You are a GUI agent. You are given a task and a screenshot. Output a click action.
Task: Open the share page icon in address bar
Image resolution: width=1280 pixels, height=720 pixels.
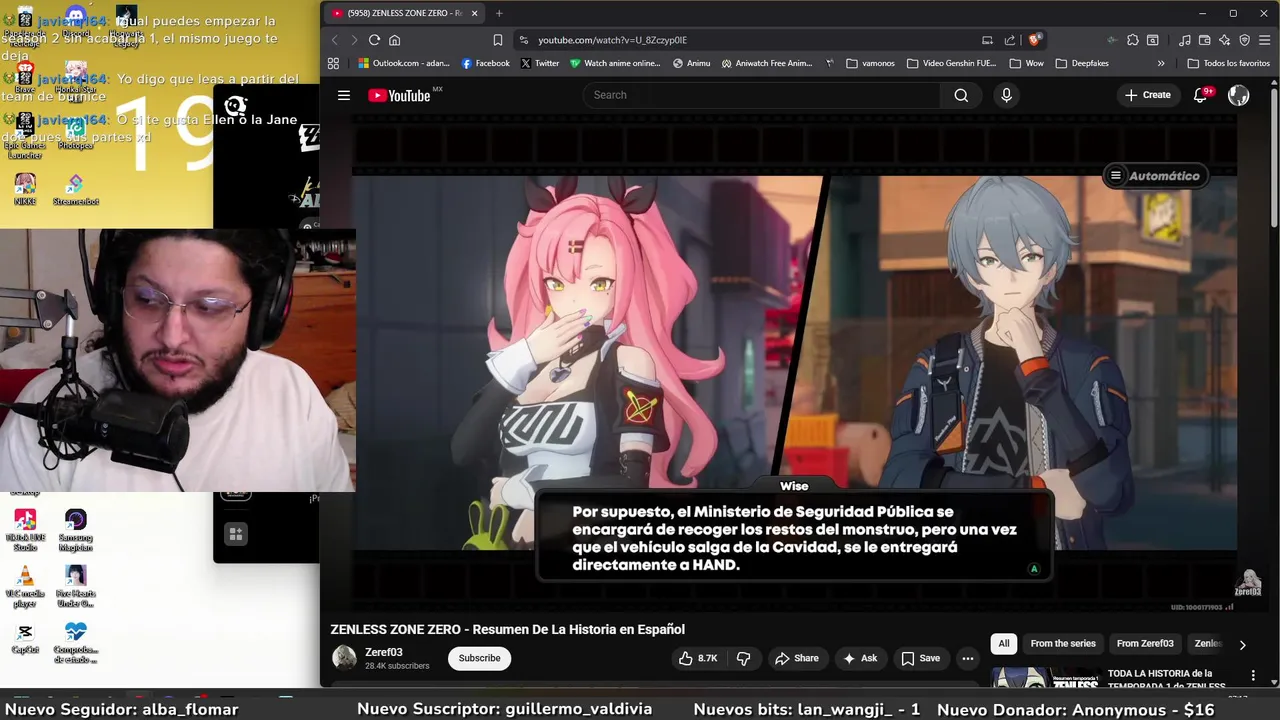[x=1010, y=40]
